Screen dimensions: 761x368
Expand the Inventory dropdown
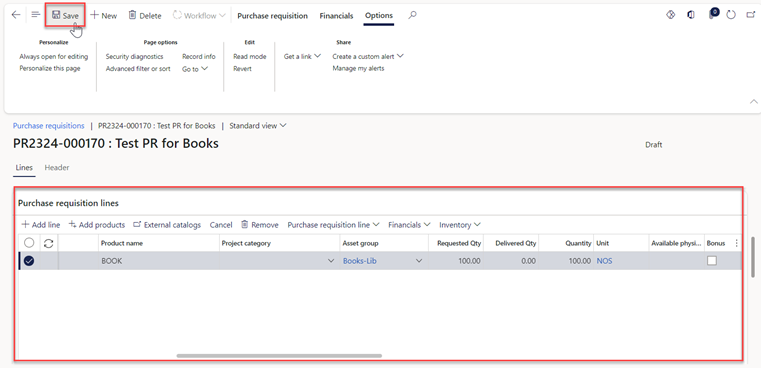point(460,225)
